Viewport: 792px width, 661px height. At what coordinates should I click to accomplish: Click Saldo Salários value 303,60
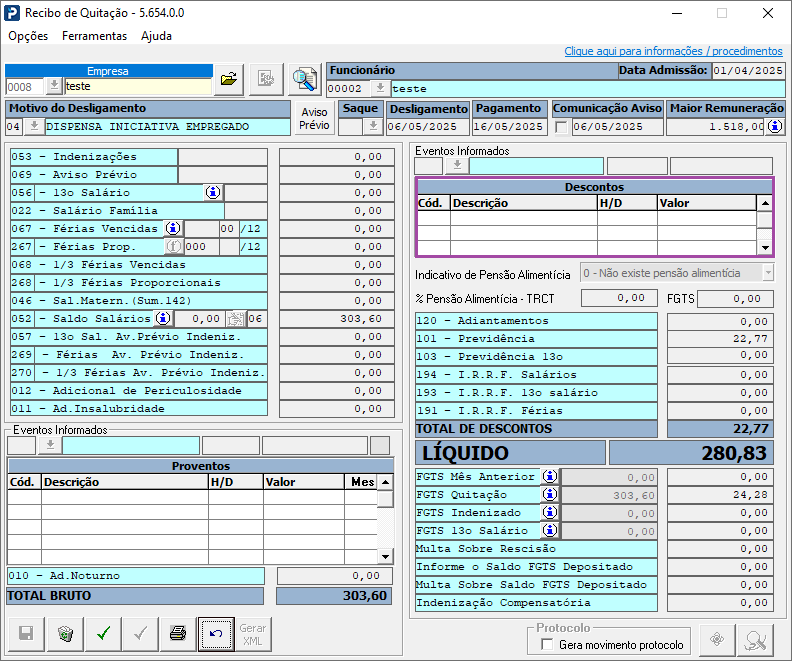(x=337, y=319)
